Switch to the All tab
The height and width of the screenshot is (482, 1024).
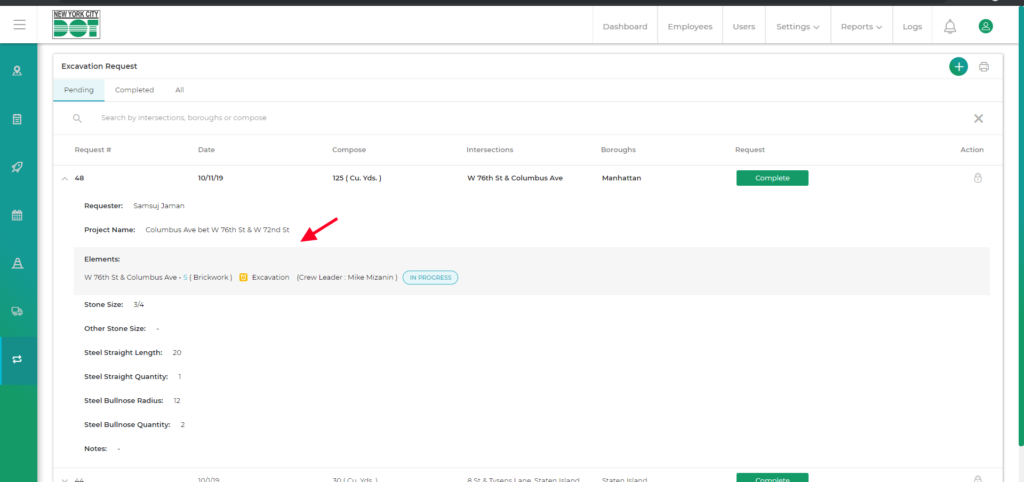(179, 90)
